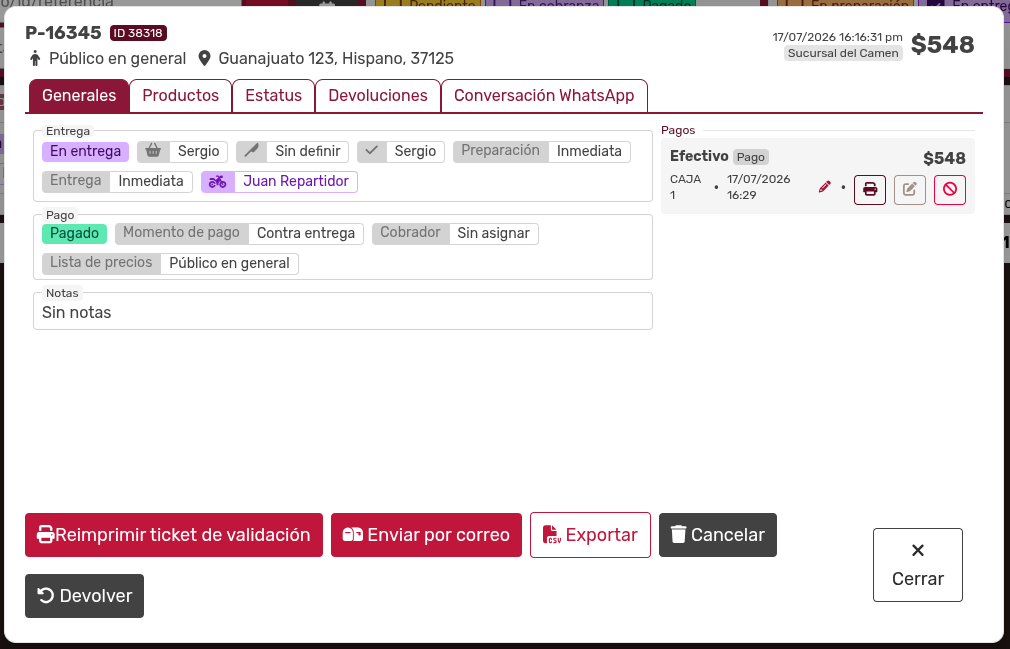Click the payment date 17/07/2026 16:29
Screen dimensions: 1010x649
(x=759, y=187)
